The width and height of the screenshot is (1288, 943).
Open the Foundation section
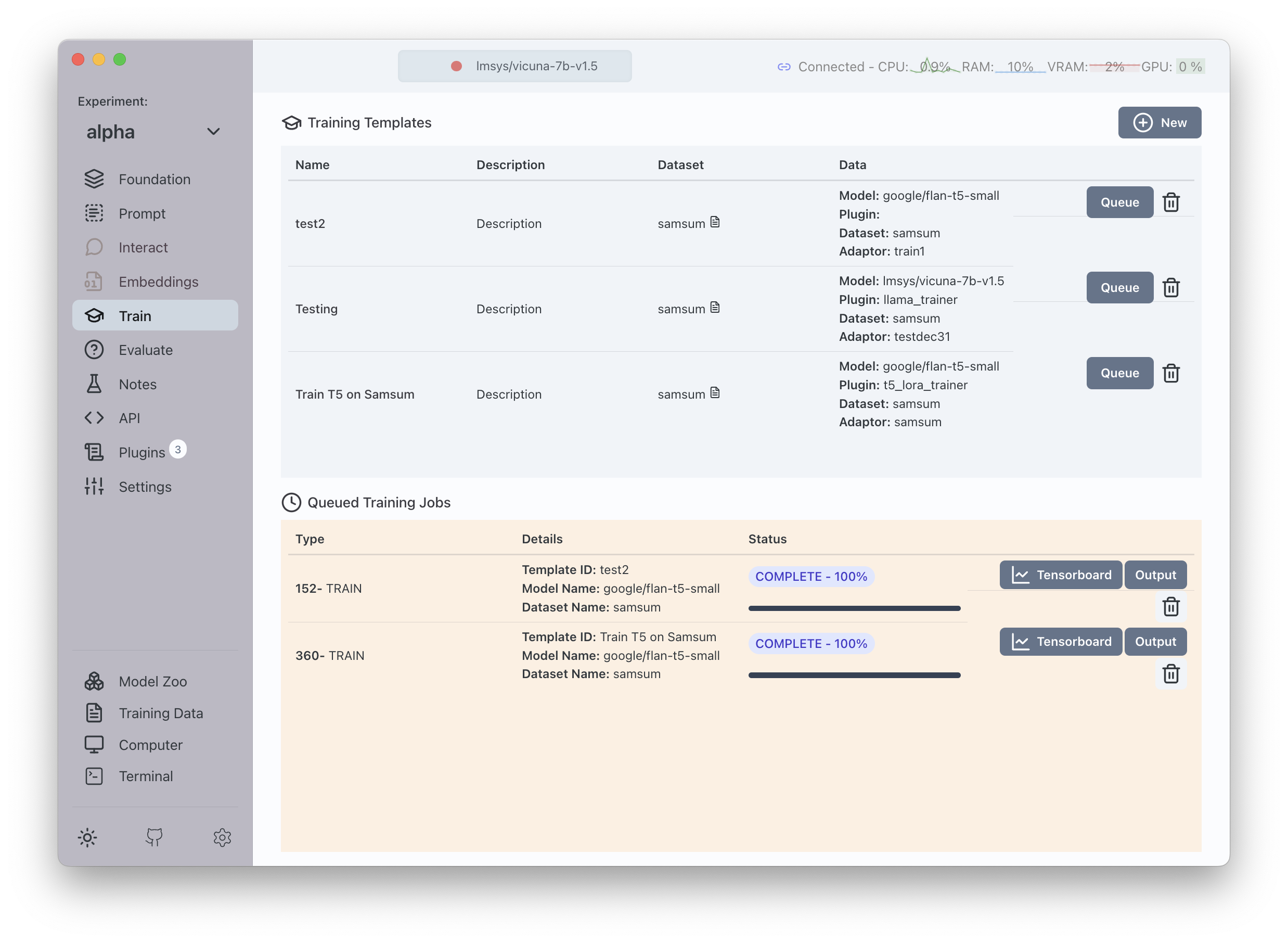pyautogui.click(x=153, y=178)
